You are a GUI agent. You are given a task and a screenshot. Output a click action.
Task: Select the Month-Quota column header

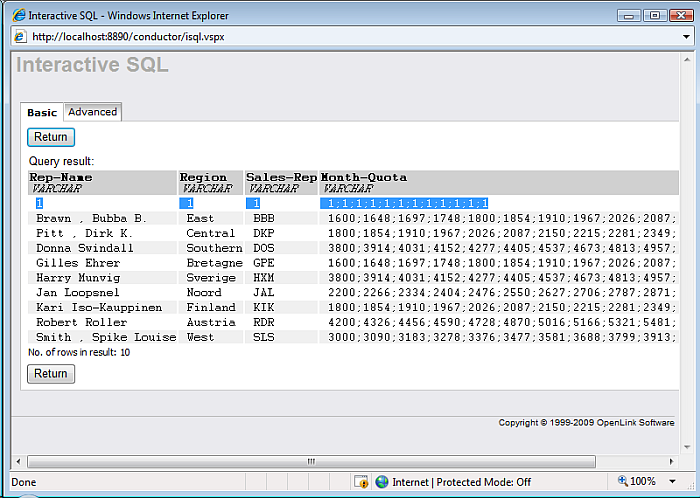click(364, 178)
